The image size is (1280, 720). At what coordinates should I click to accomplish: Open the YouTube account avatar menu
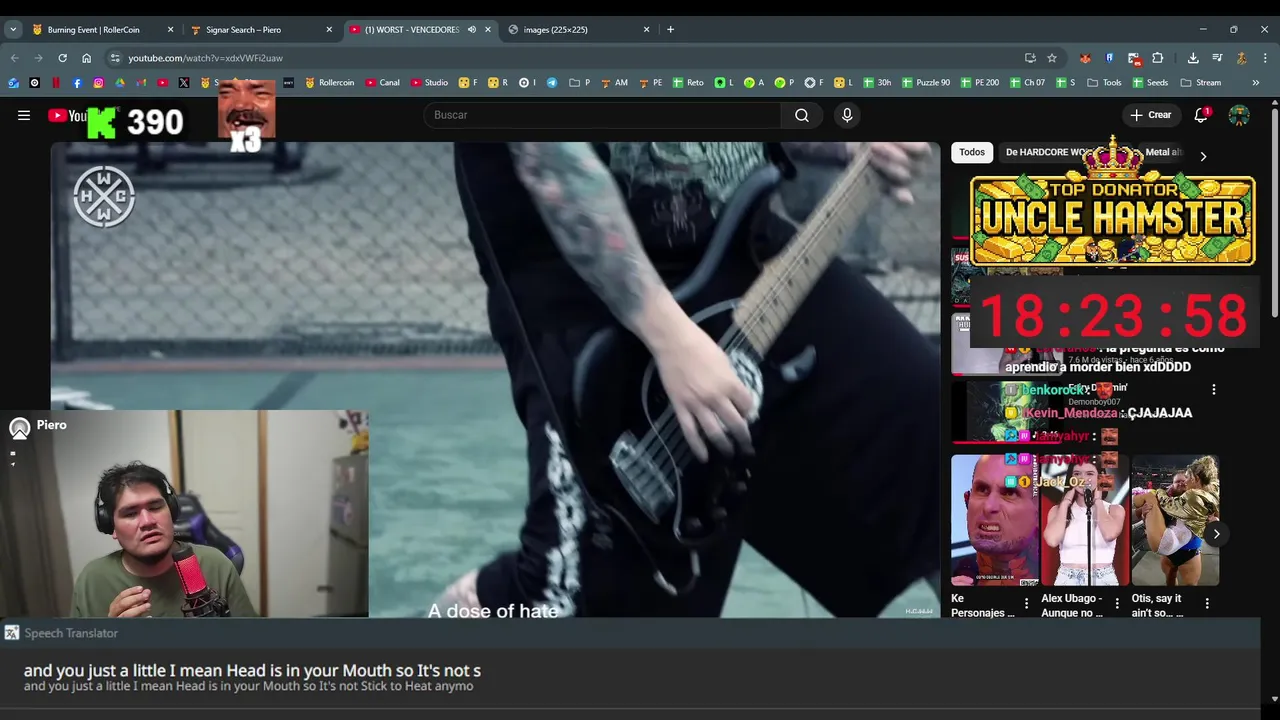click(1239, 115)
